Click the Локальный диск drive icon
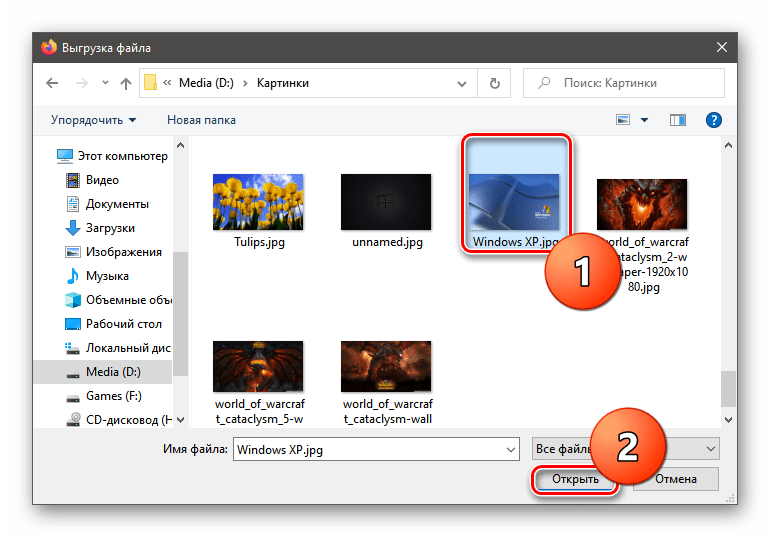This screenshot has height=537, width=770. 73,348
